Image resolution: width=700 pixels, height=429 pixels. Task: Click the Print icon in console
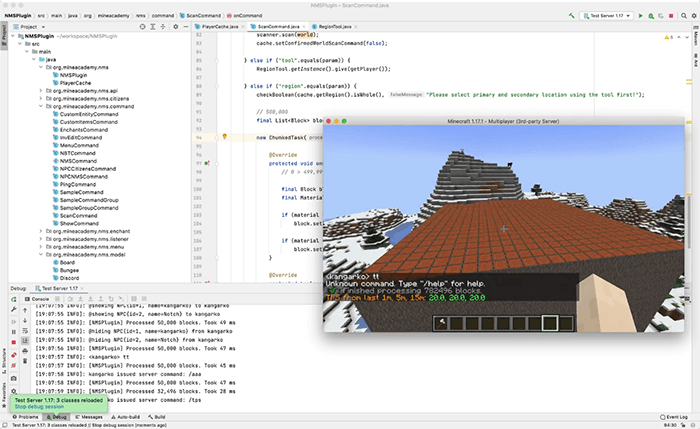point(25,351)
